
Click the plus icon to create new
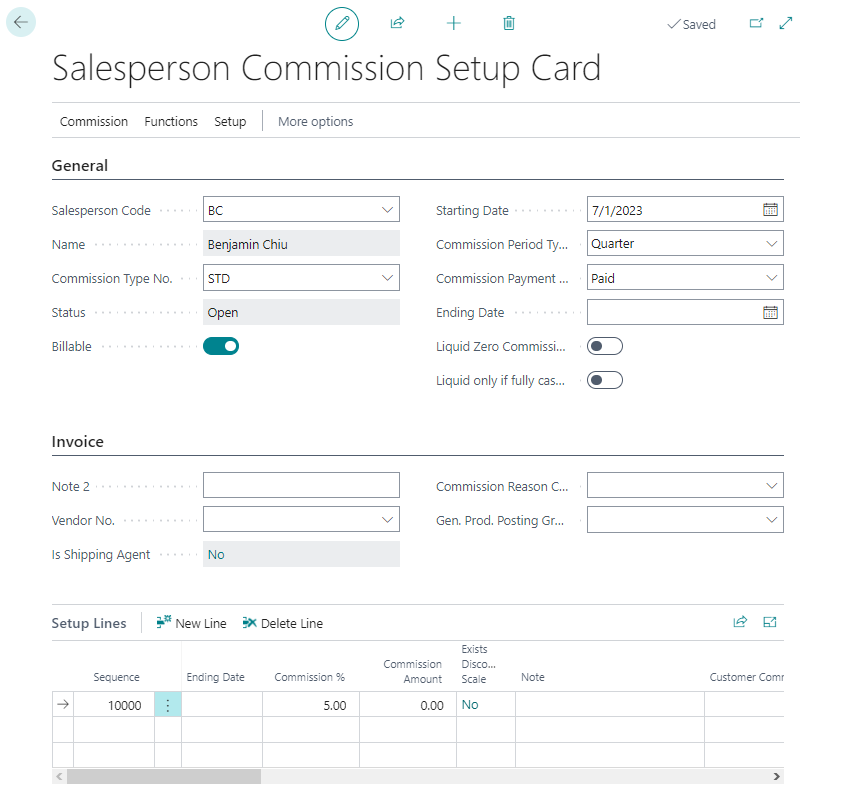point(454,23)
